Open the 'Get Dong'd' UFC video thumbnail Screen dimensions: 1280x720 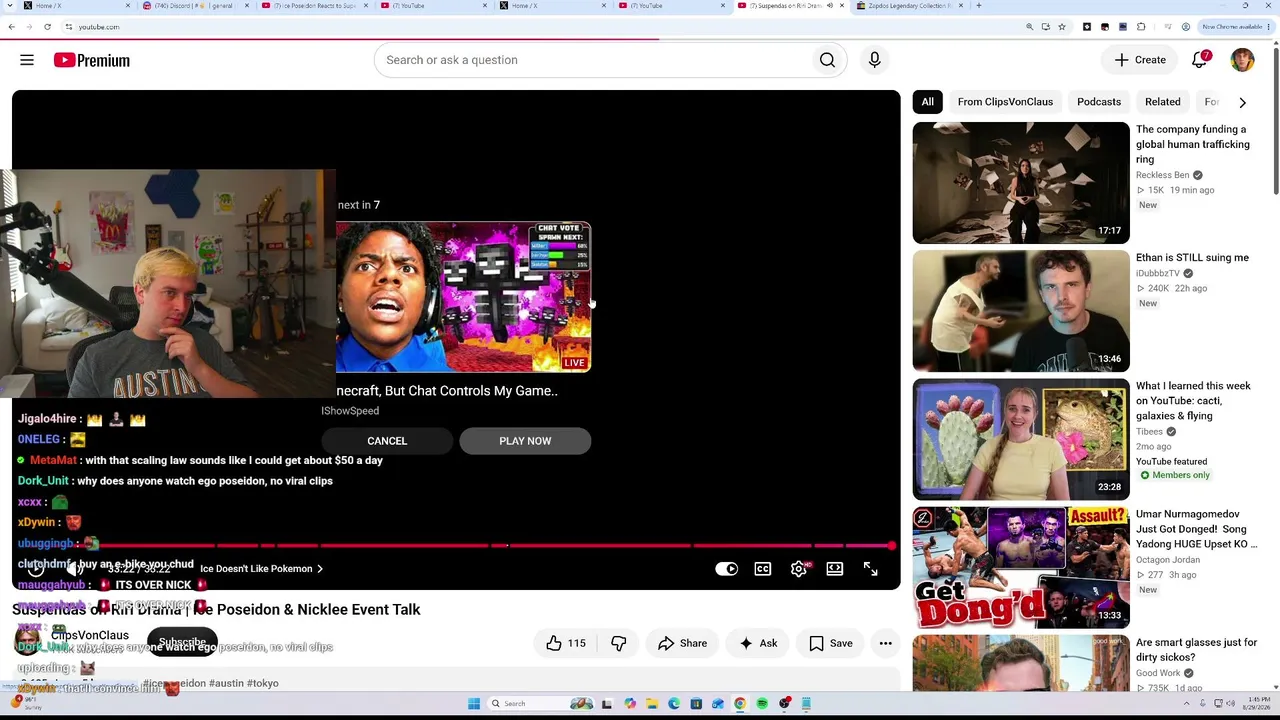click(1021, 567)
